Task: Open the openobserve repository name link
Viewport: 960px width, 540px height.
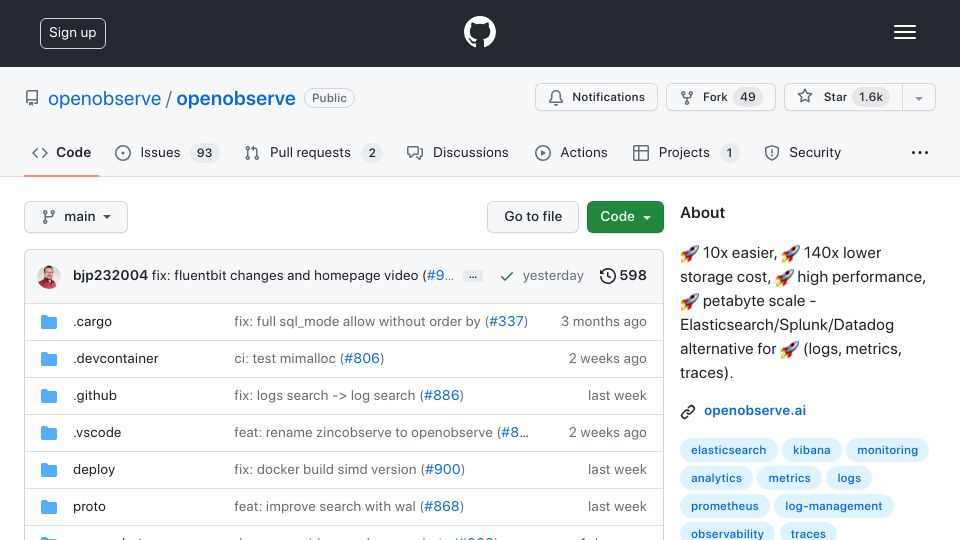Action: point(236,99)
